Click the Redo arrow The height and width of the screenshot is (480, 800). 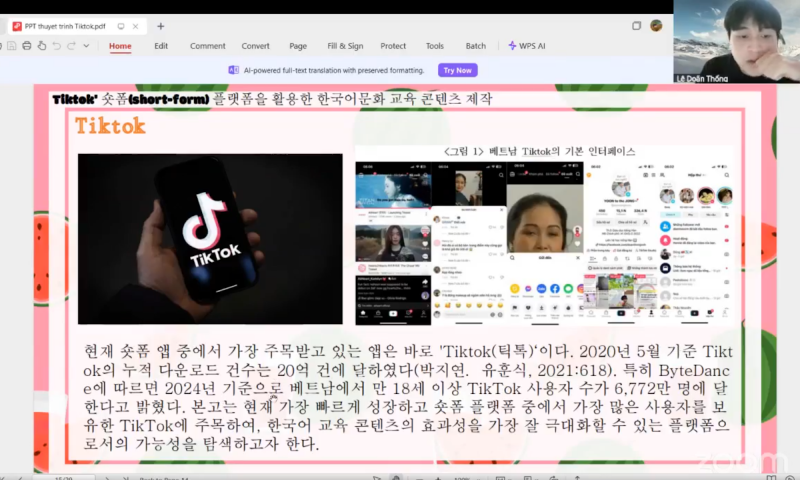[x=71, y=46]
